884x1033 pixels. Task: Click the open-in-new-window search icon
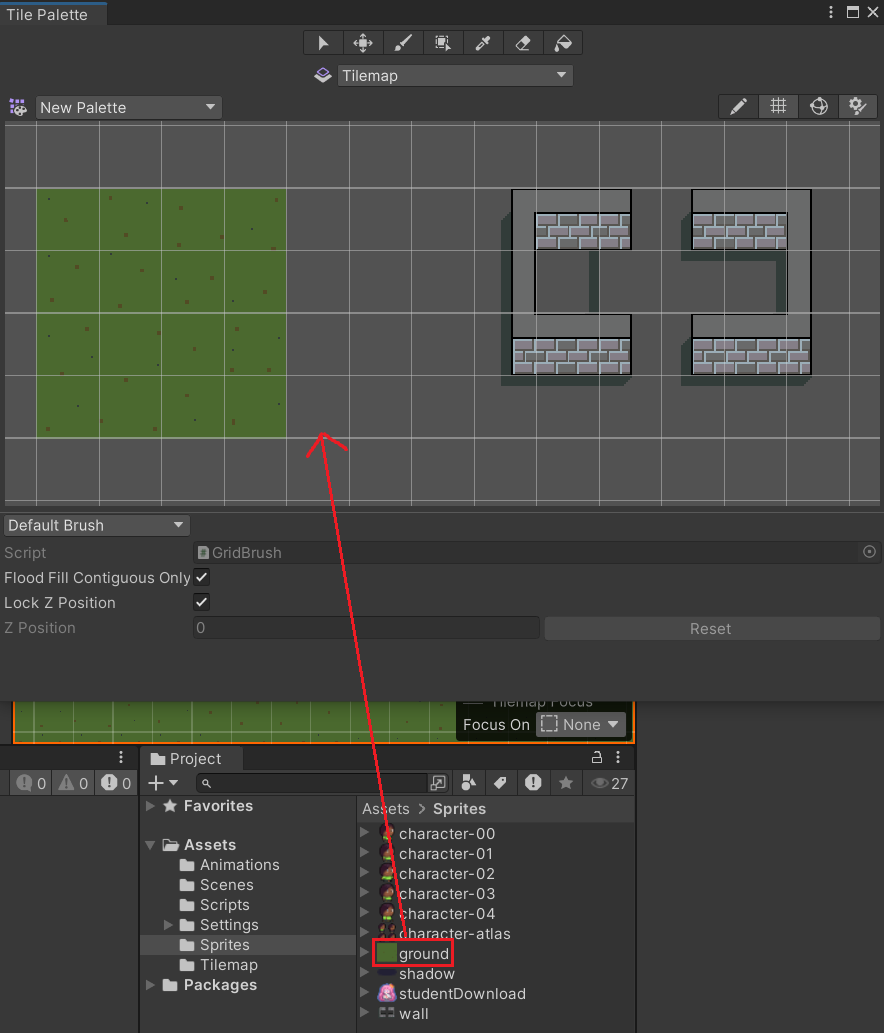click(x=438, y=783)
